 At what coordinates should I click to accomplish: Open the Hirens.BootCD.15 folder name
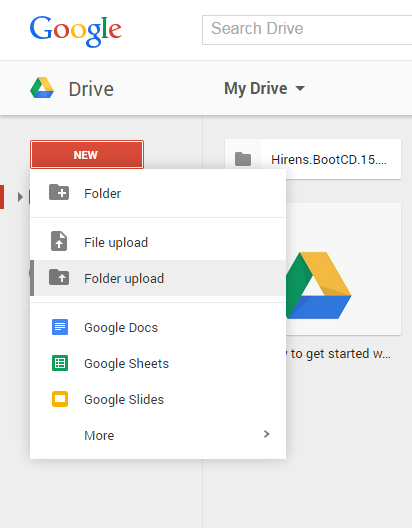pyautogui.click(x=329, y=160)
